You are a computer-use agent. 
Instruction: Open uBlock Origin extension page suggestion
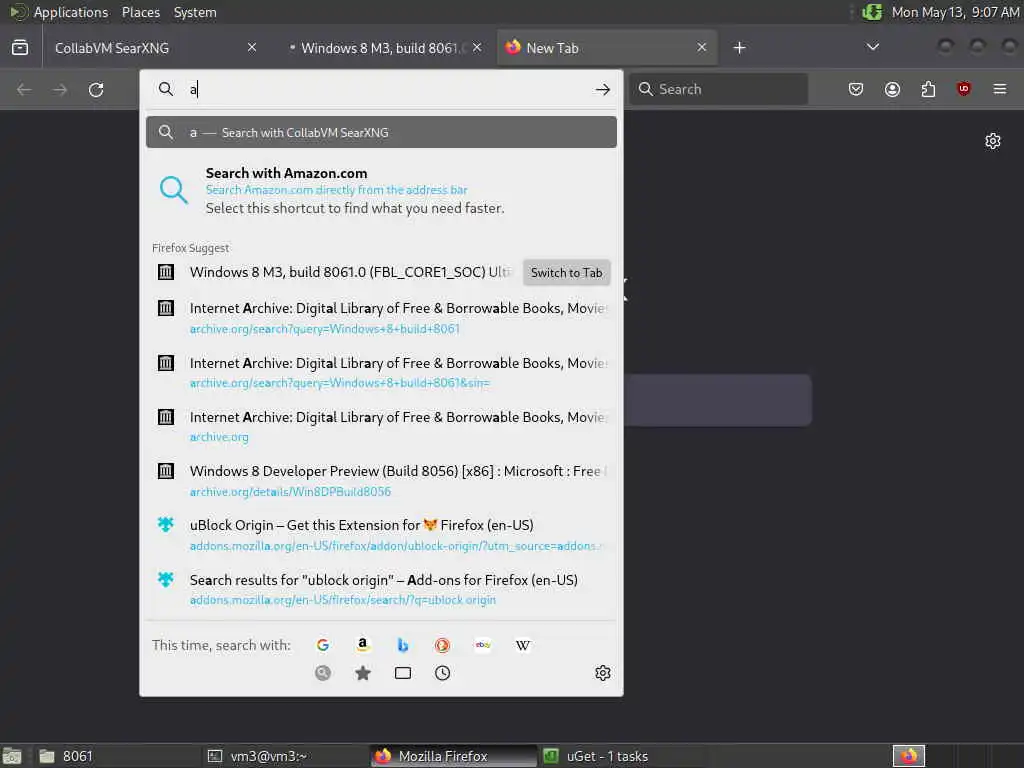click(381, 535)
